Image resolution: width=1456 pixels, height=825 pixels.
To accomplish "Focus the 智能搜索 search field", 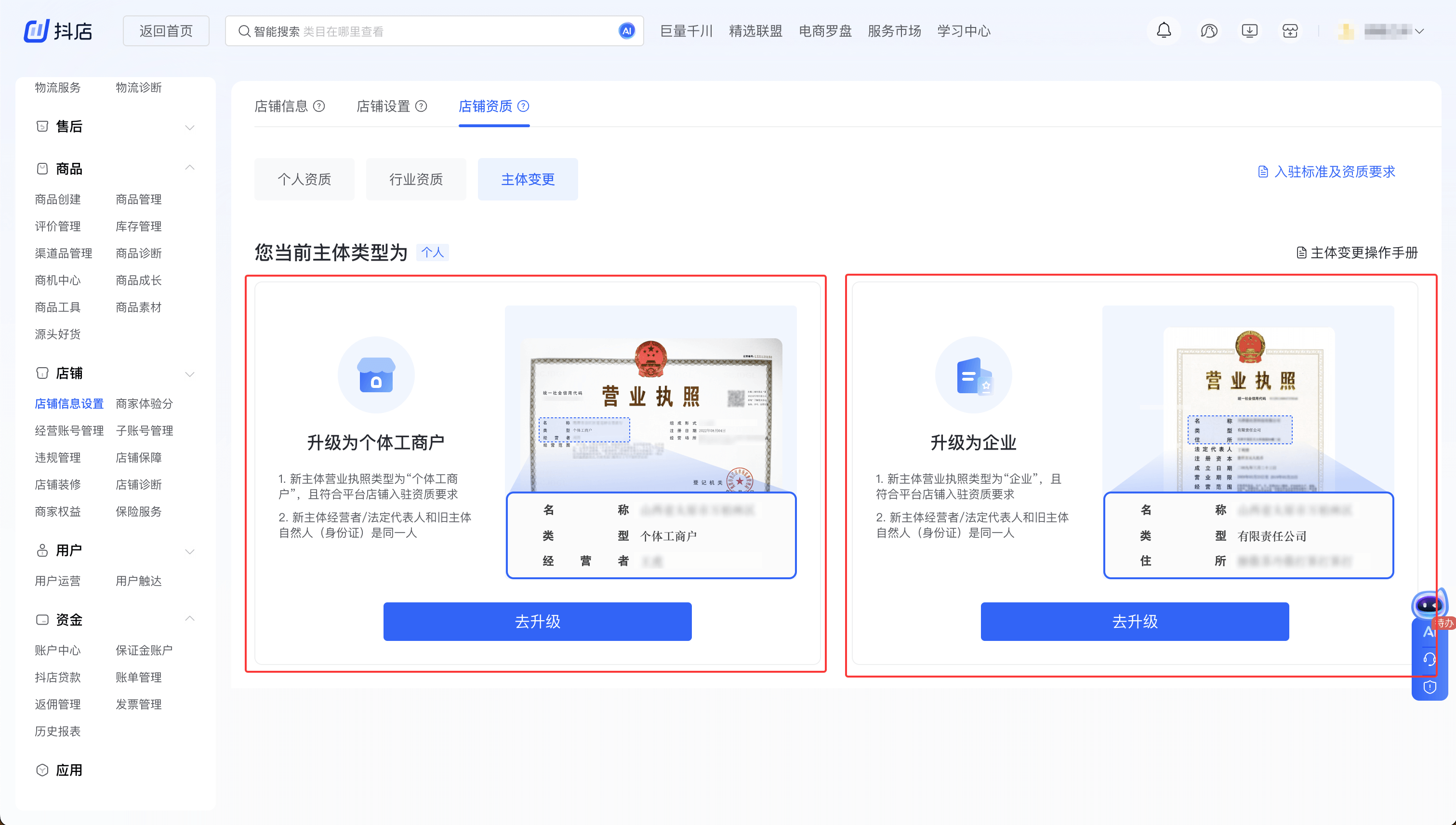I will (x=434, y=31).
